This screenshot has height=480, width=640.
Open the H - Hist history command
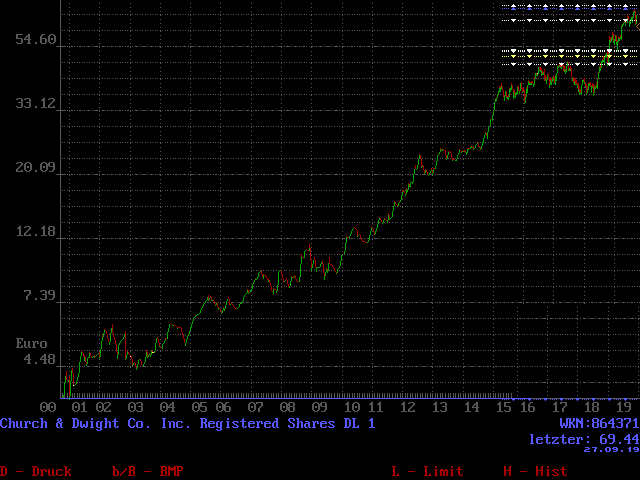tap(534, 471)
